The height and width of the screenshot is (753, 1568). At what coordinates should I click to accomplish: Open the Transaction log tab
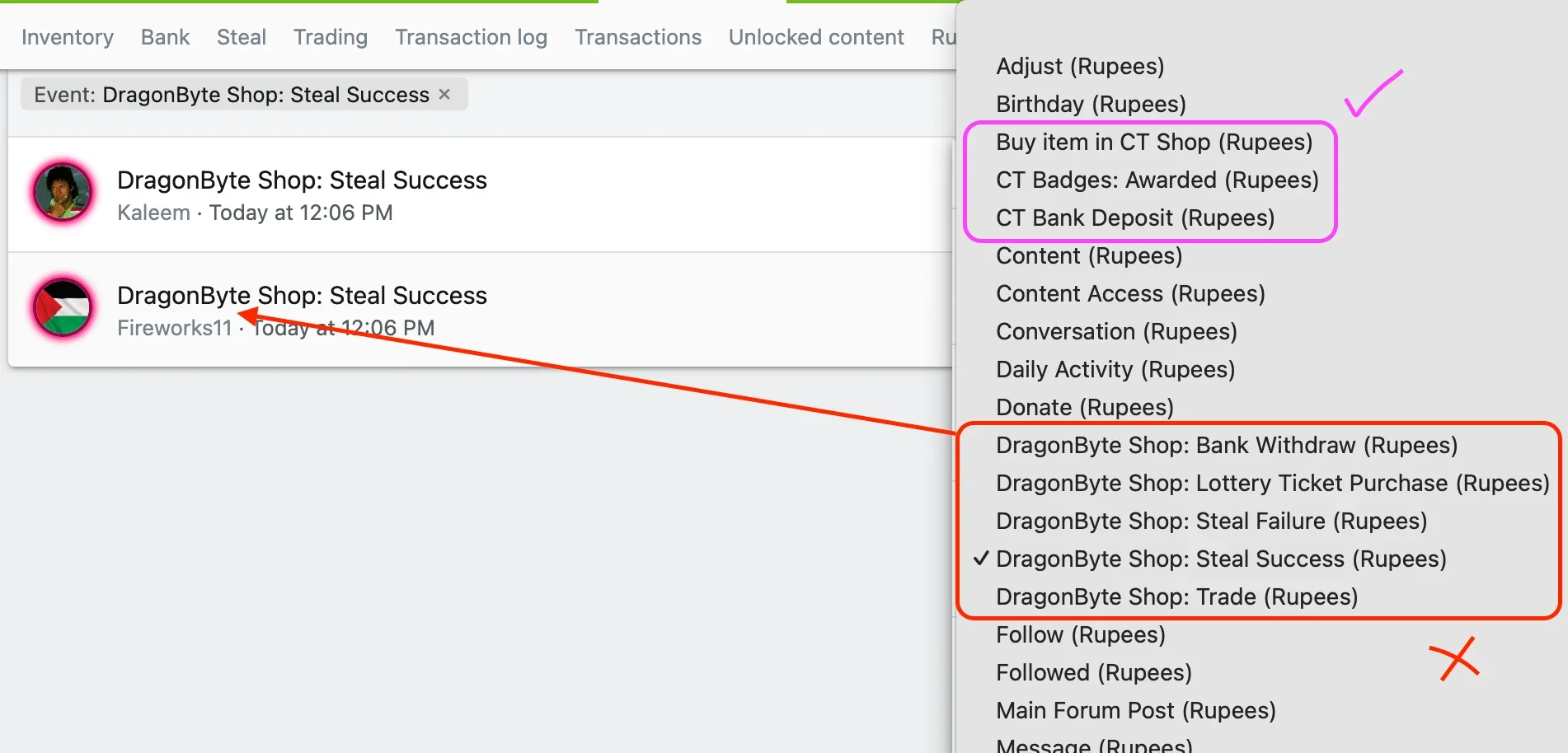(471, 37)
